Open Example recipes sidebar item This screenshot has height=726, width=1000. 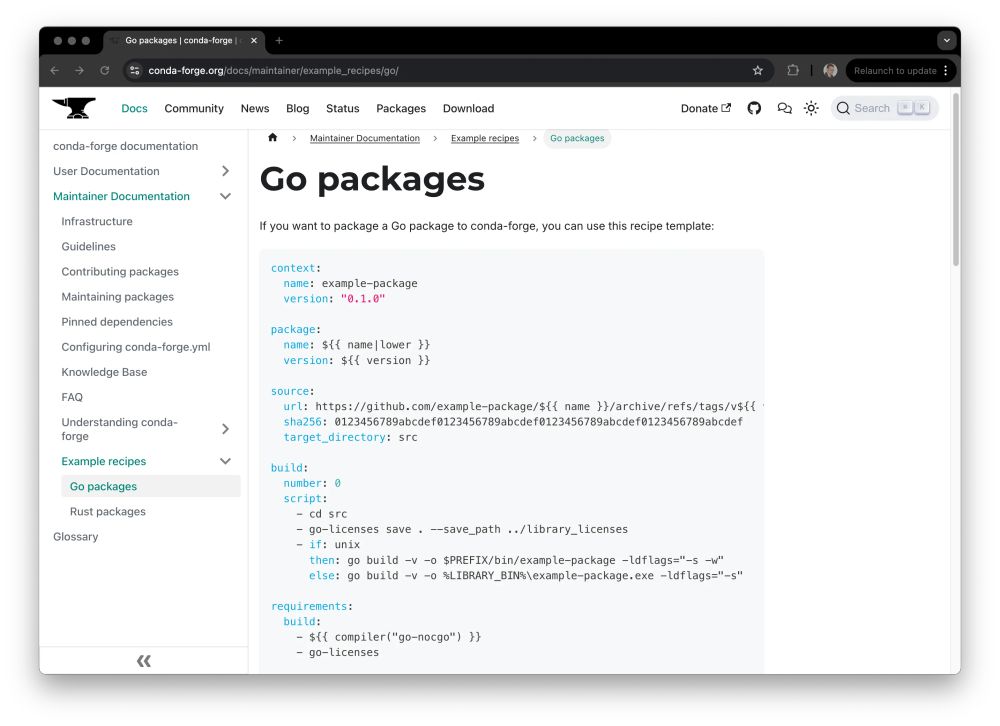(x=103, y=461)
